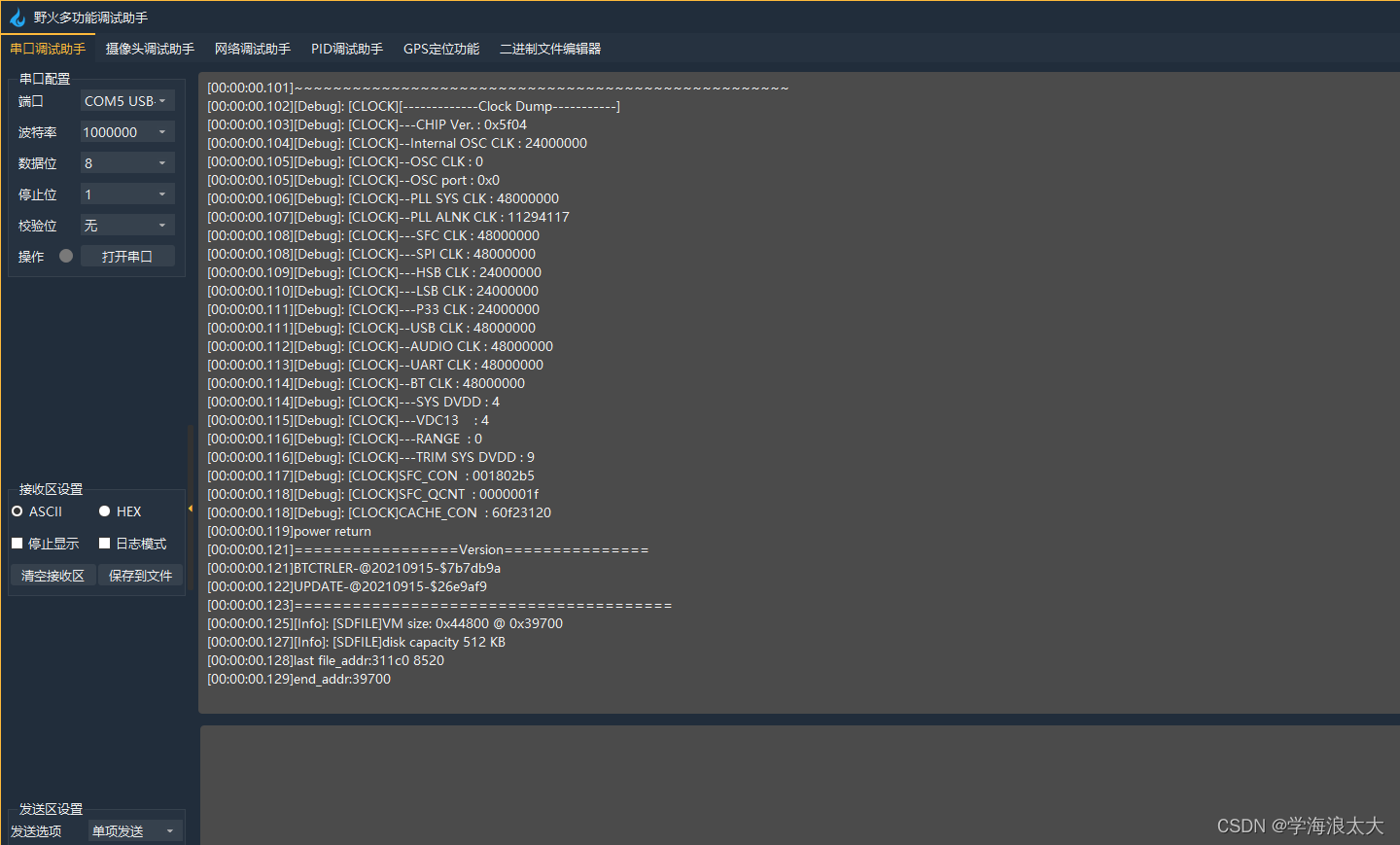Viewport: 1400px width, 845px height.
Task: Switch to 二进制文件编辑器 tab
Action: [550, 49]
